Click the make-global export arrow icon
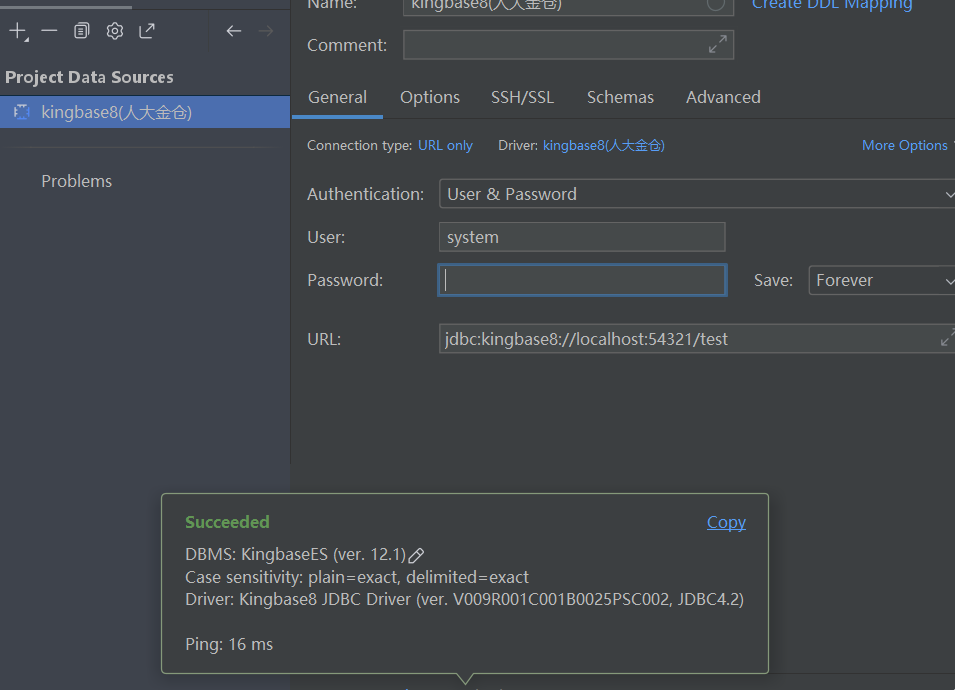 [147, 30]
